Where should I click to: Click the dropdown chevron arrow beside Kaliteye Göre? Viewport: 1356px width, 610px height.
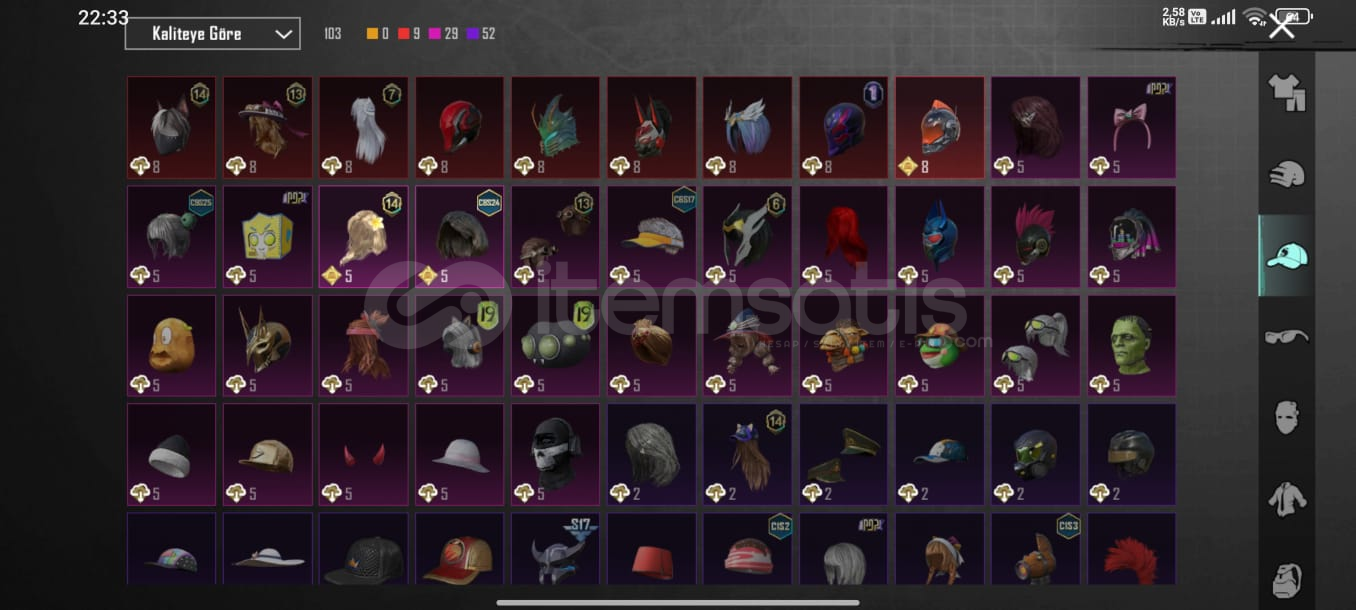282,34
